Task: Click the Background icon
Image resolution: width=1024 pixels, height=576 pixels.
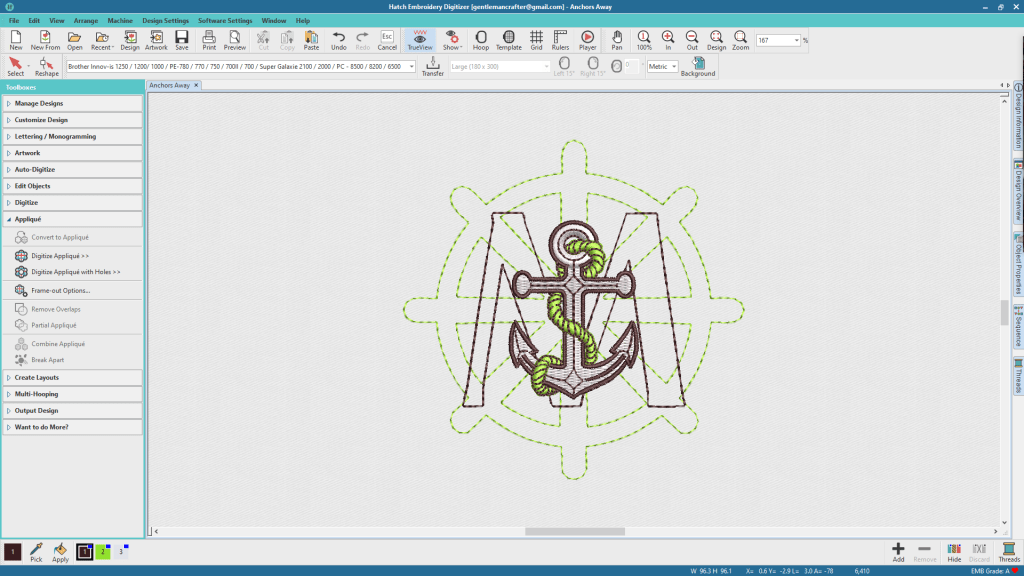Action: click(698, 66)
